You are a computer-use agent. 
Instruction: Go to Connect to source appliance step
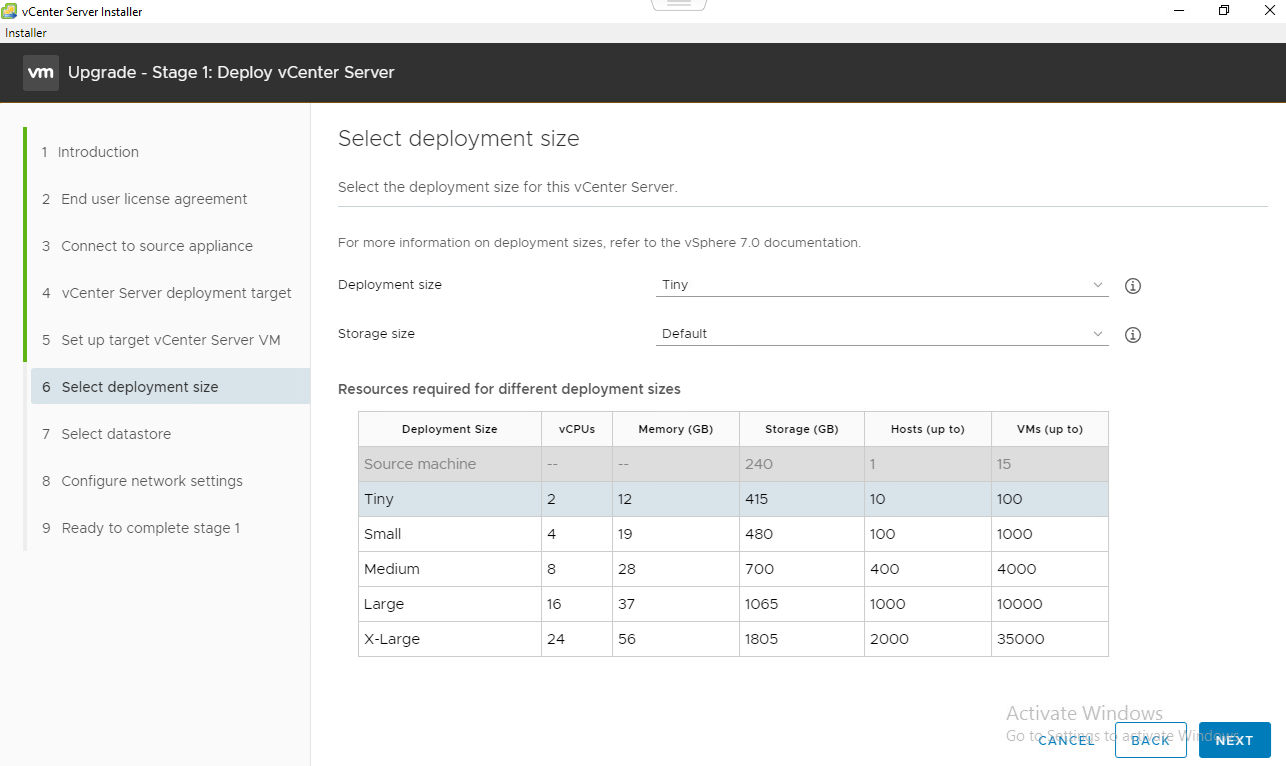(x=157, y=246)
